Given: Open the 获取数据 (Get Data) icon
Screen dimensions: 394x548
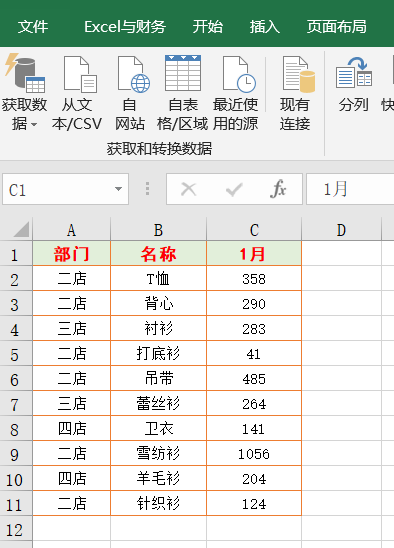Looking at the screenshot, I should click(25, 73).
